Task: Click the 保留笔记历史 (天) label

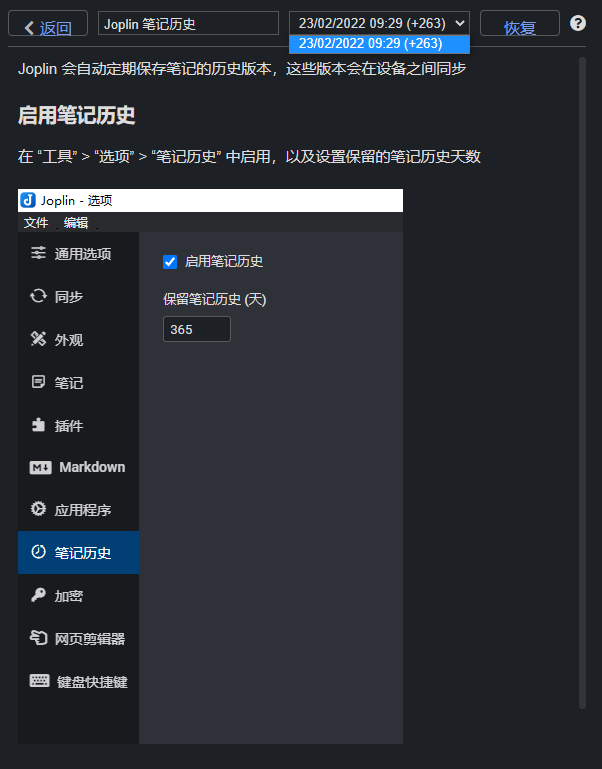Action: point(214,299)
